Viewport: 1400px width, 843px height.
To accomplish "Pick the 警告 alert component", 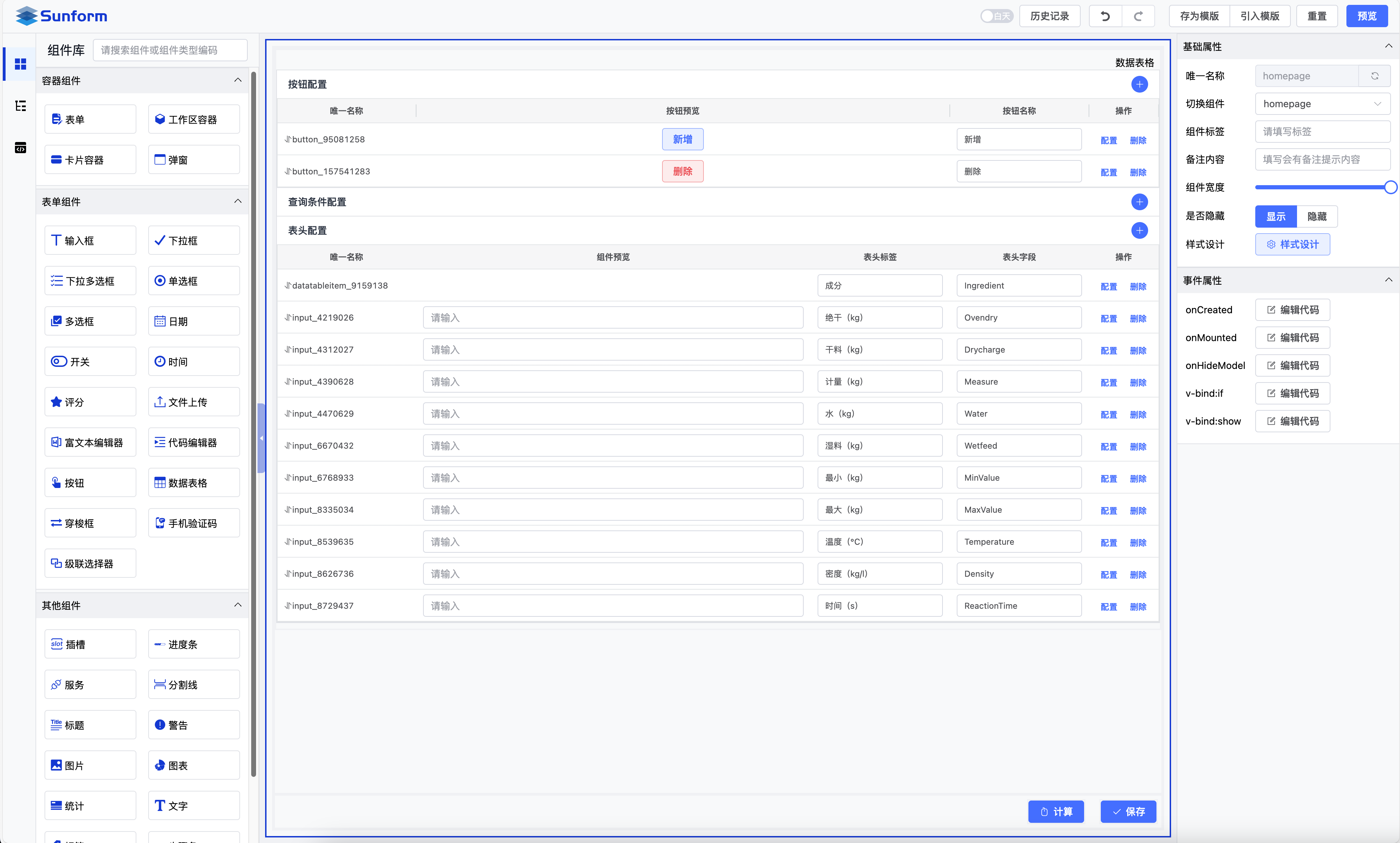I will coord(193,724).
